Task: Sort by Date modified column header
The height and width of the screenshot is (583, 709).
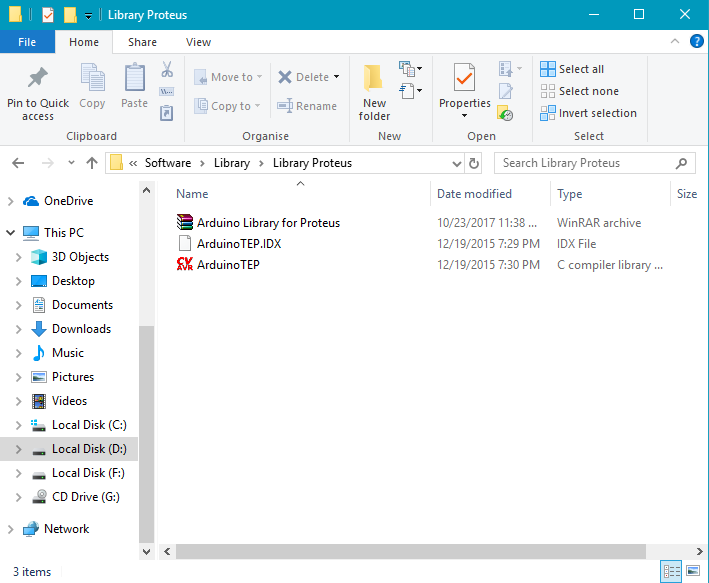Action: click(474, 194)
